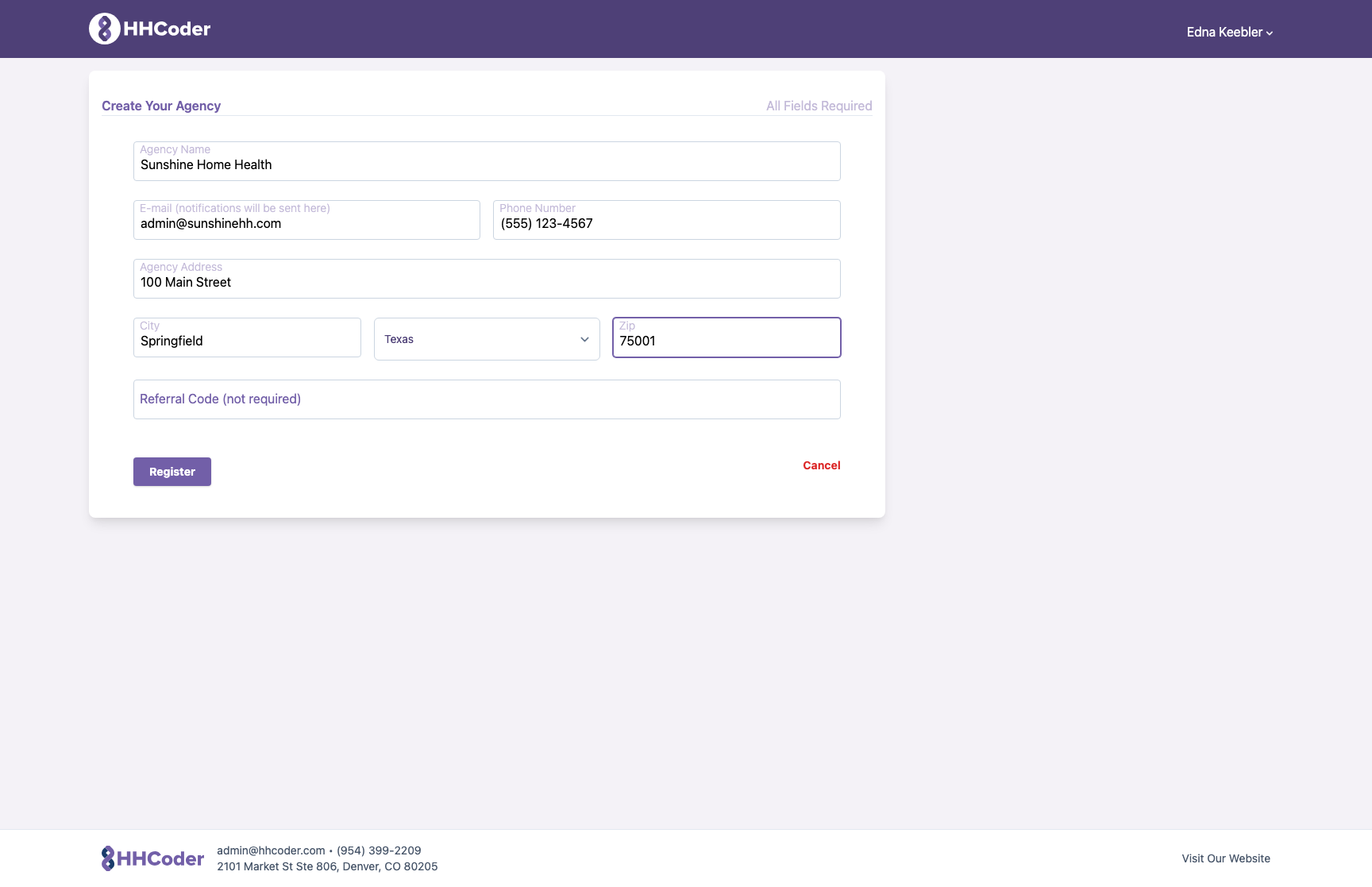Click the Denver address in the footer
This screenshot has width=1372, height=887.
tap(327, 866)
